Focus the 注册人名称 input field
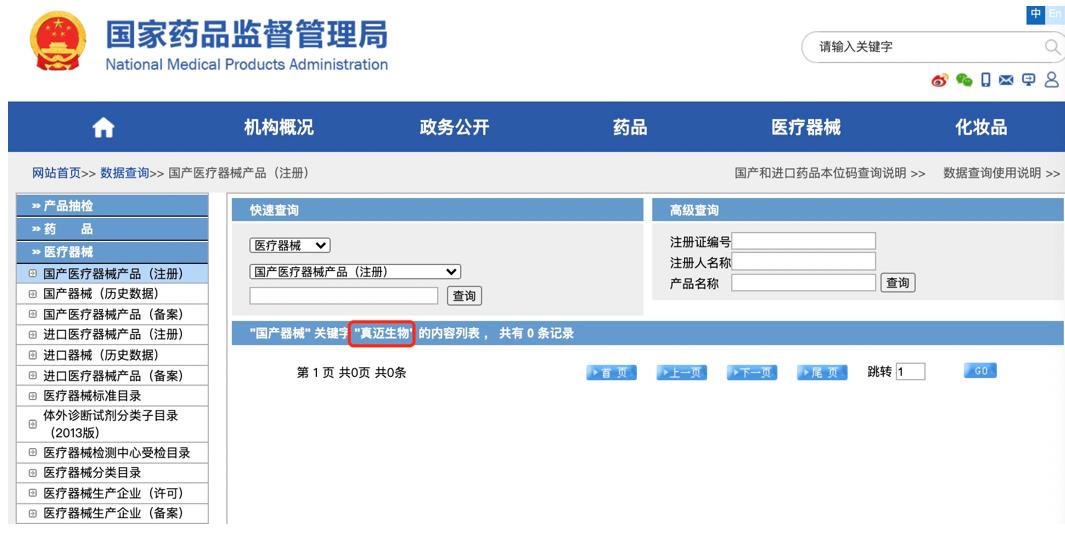Screen dimensions: 1065x541 pos(804,261)
